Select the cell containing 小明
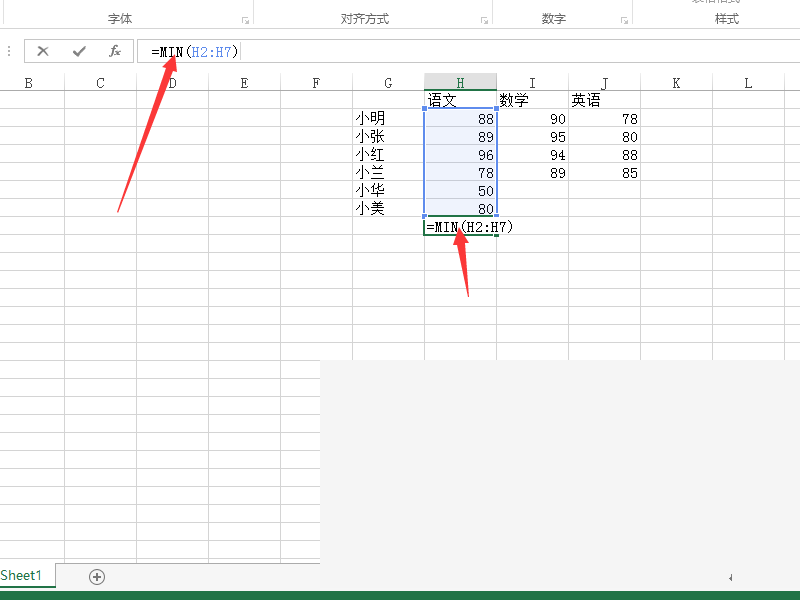Image resolution: width=800 pixels, height=600 pixels. coord(388,118)
